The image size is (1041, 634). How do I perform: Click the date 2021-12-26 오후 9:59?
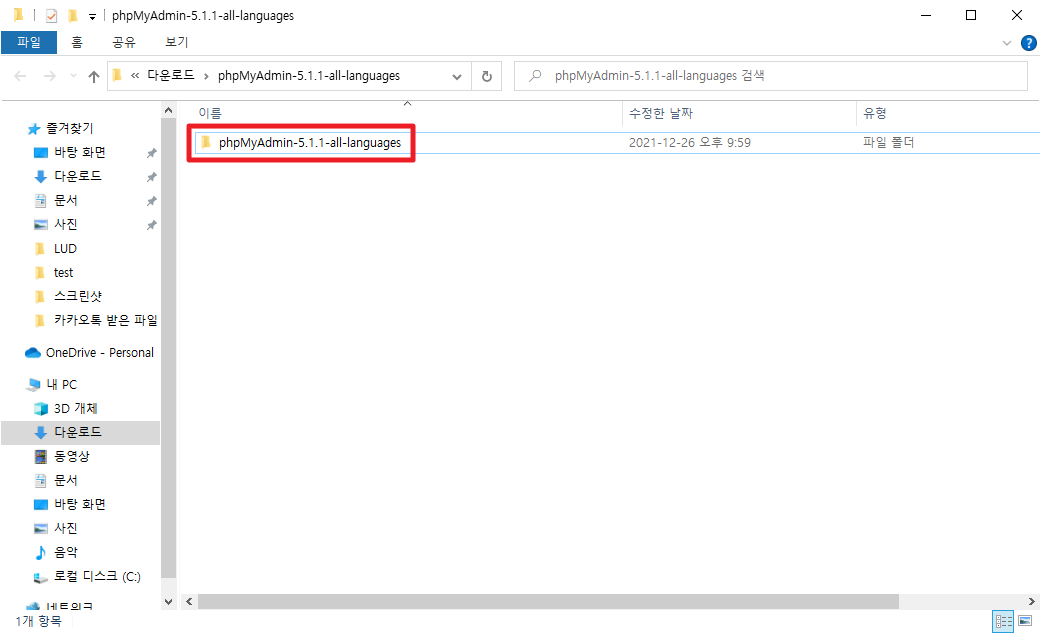coord(690,143)
